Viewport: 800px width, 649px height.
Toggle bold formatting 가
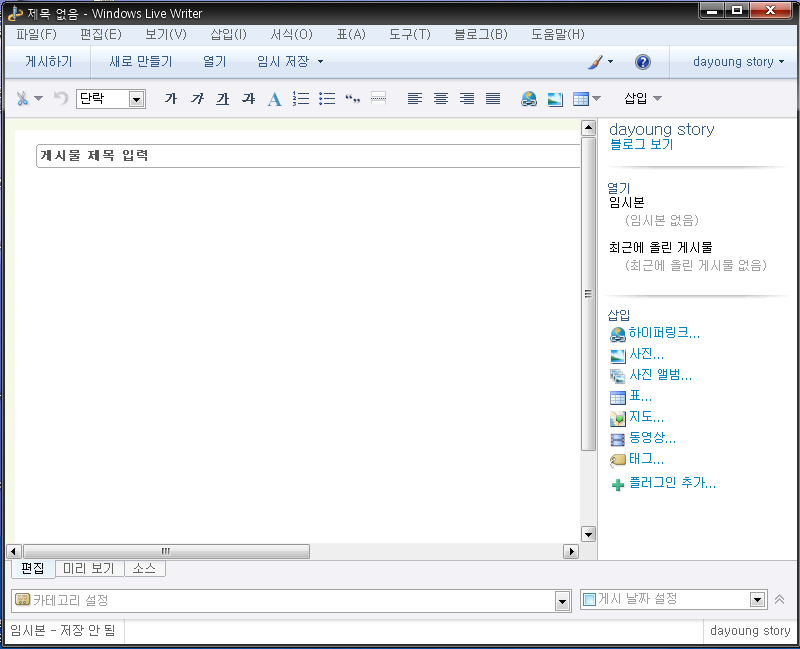(171, 98)
